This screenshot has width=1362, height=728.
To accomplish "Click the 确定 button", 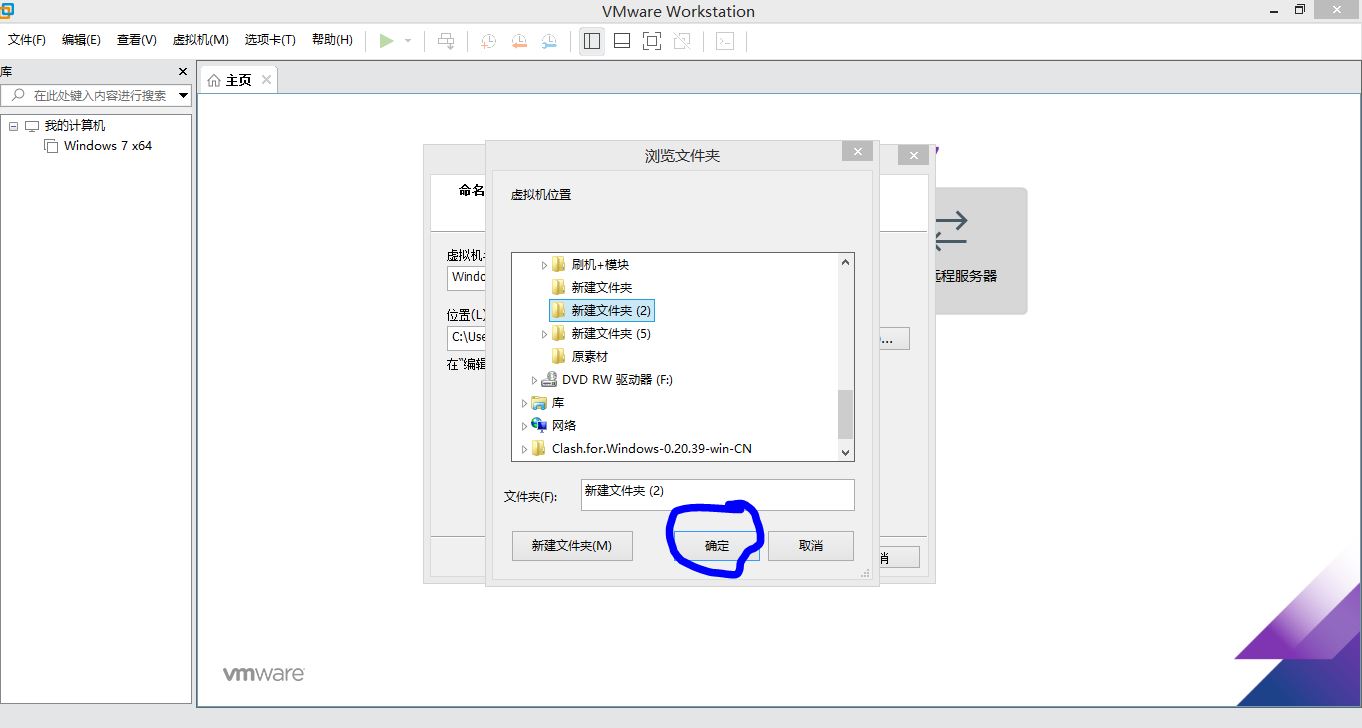I will (717, 546).
